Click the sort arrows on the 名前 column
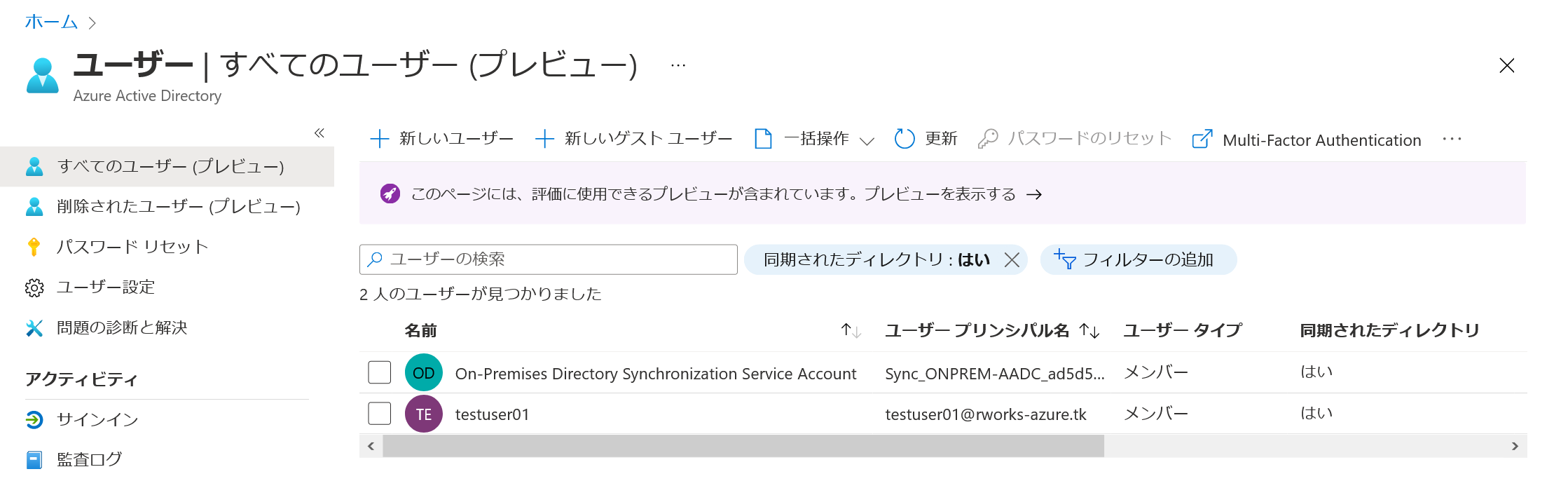This screenshot has width=1568, height=488. (x=851, y=330)
